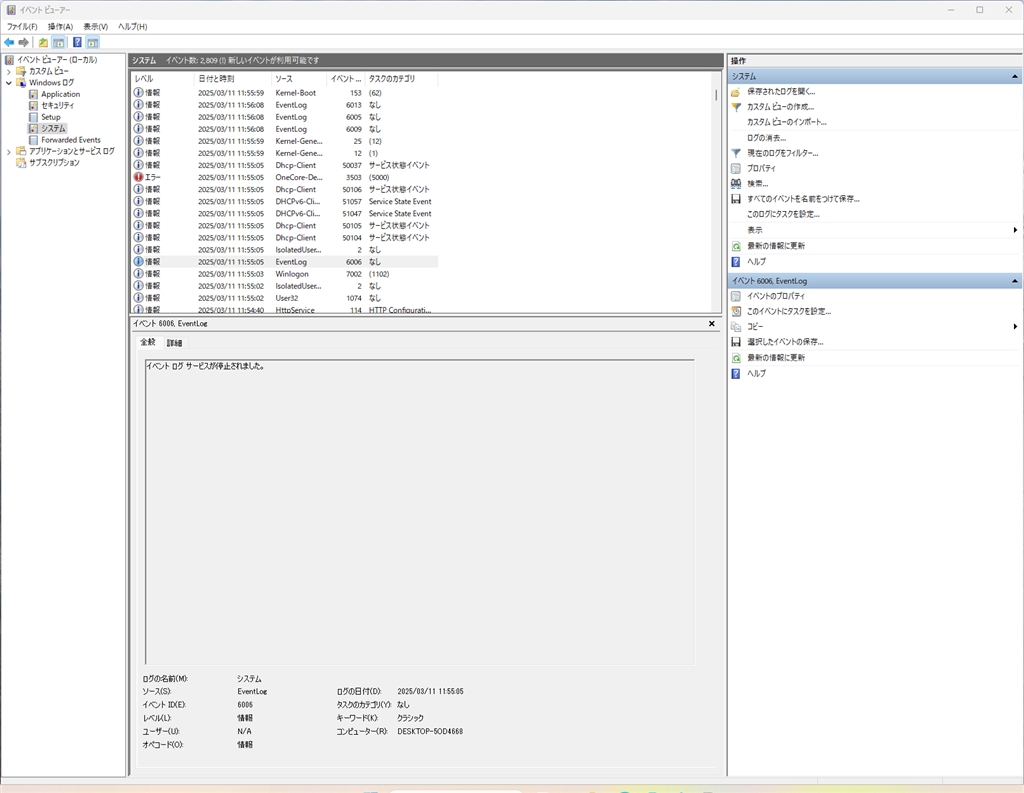This screenshot has height=793, width=1024.
Task: Select the Application log icon in tree
Action: (33, 94)
